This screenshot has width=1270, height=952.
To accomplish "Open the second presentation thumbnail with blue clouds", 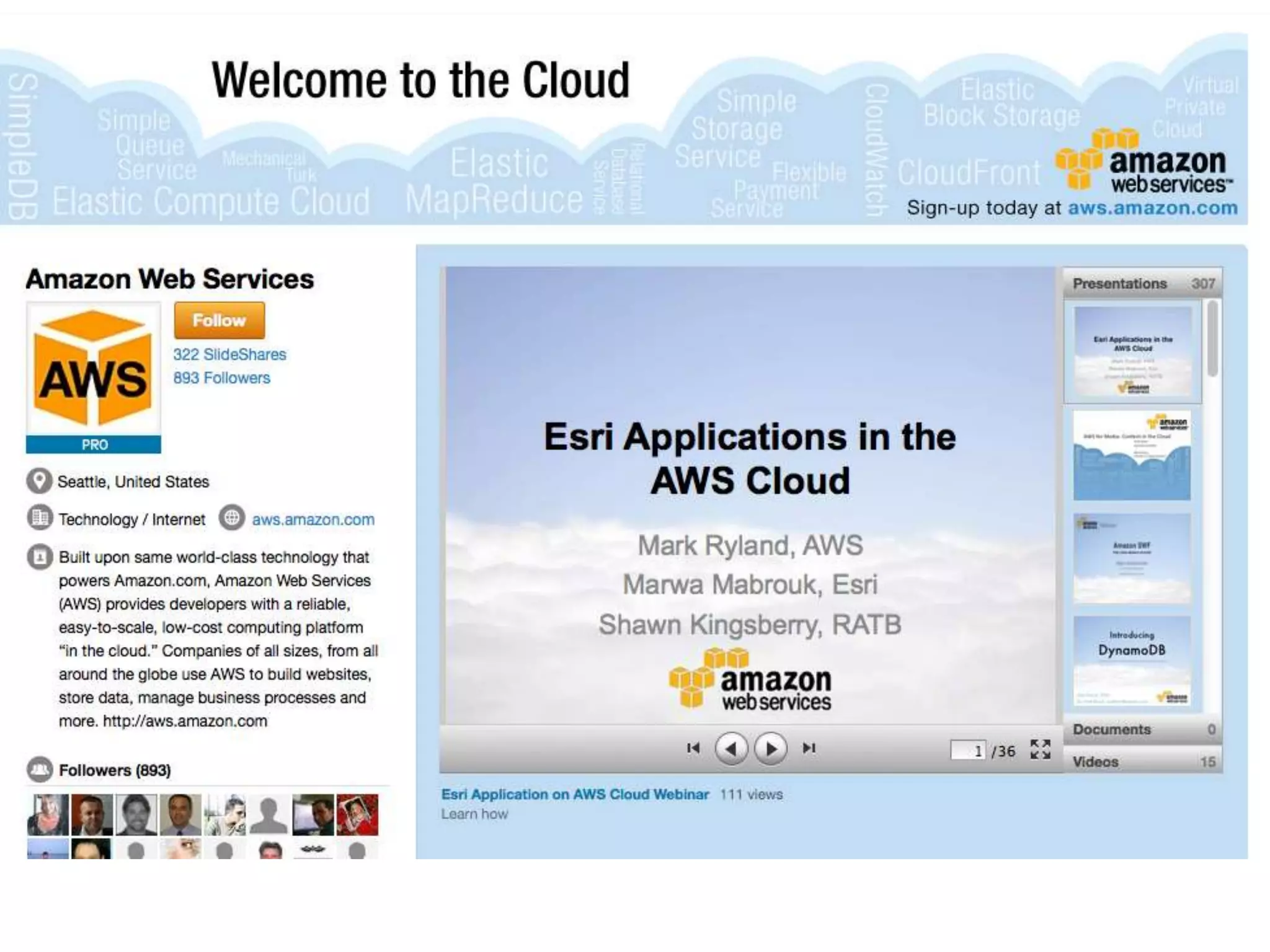I will coord(1132,456).
